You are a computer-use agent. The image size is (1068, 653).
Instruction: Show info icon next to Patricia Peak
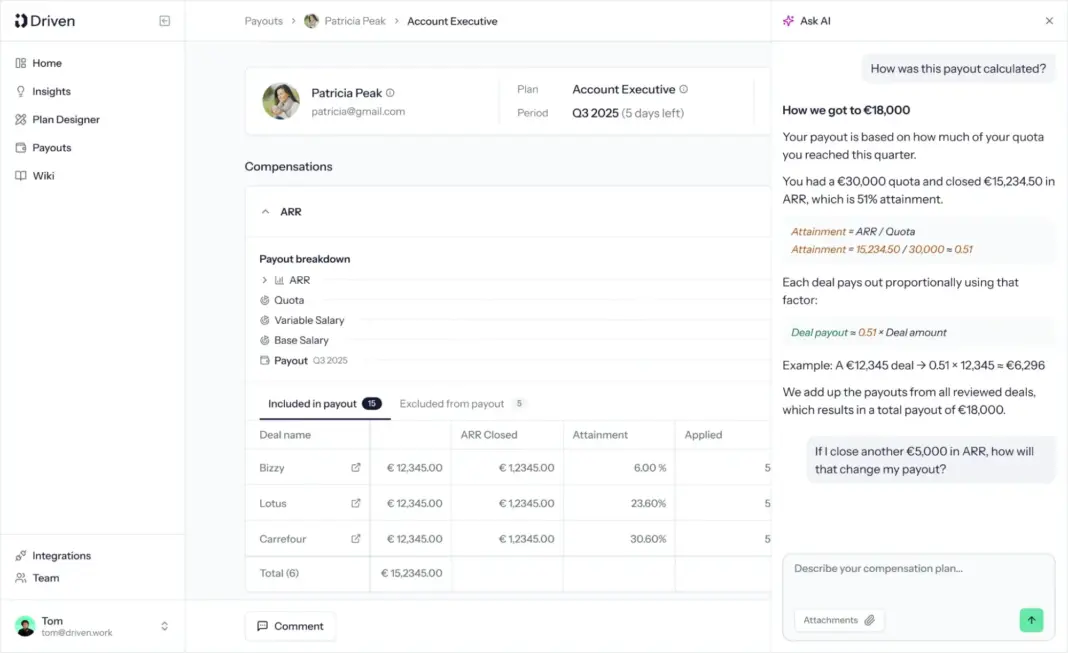pyautogui.click(x=390, y=93)
